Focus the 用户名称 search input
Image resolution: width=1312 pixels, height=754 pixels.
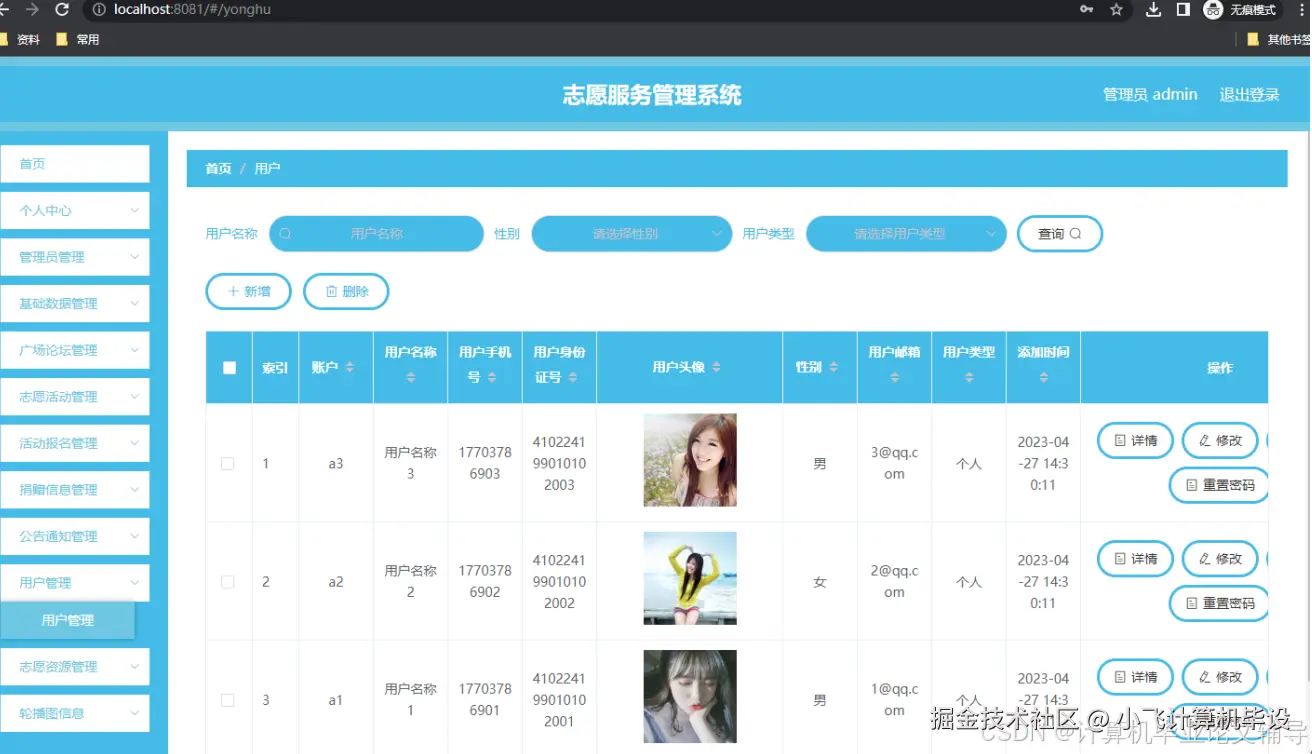[377, 234]
